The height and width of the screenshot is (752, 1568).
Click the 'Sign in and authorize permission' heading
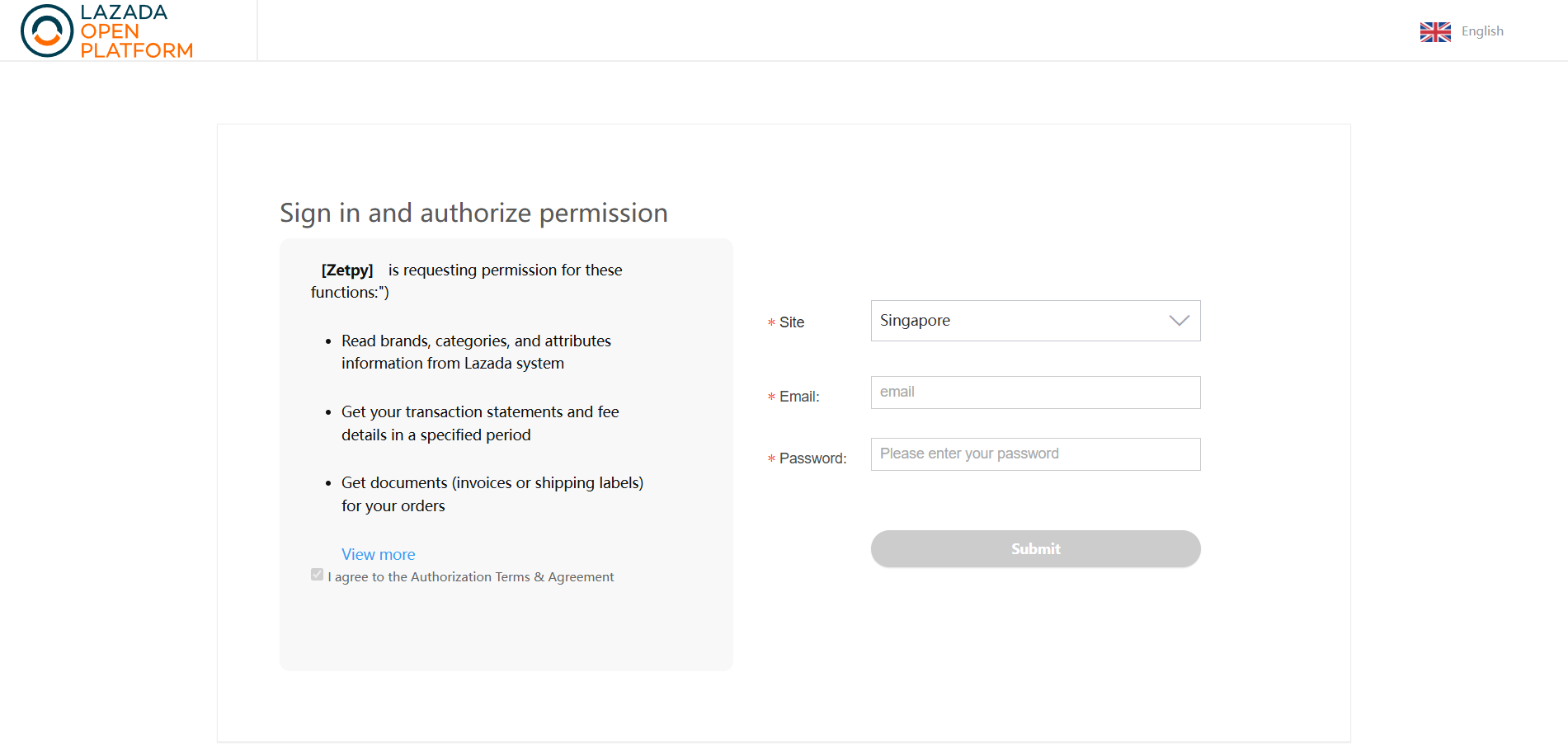coord(473,213)
